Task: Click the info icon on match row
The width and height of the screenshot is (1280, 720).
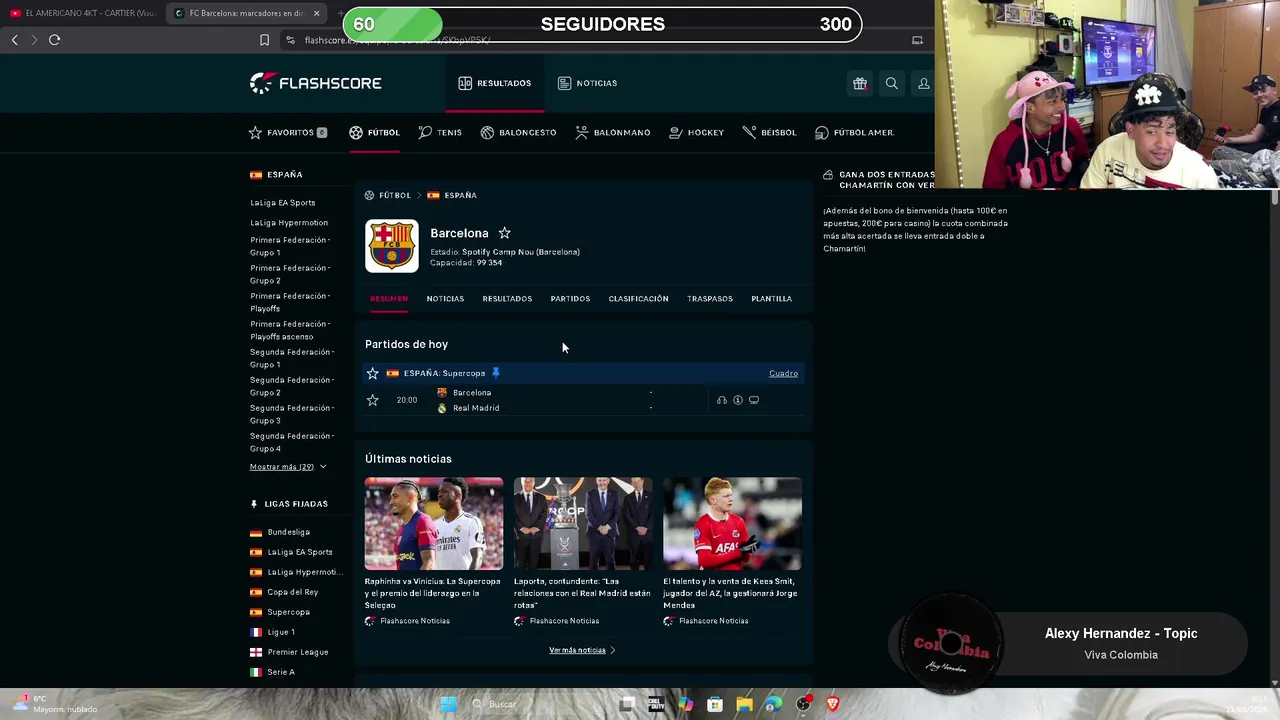Action: click(738, 400)
